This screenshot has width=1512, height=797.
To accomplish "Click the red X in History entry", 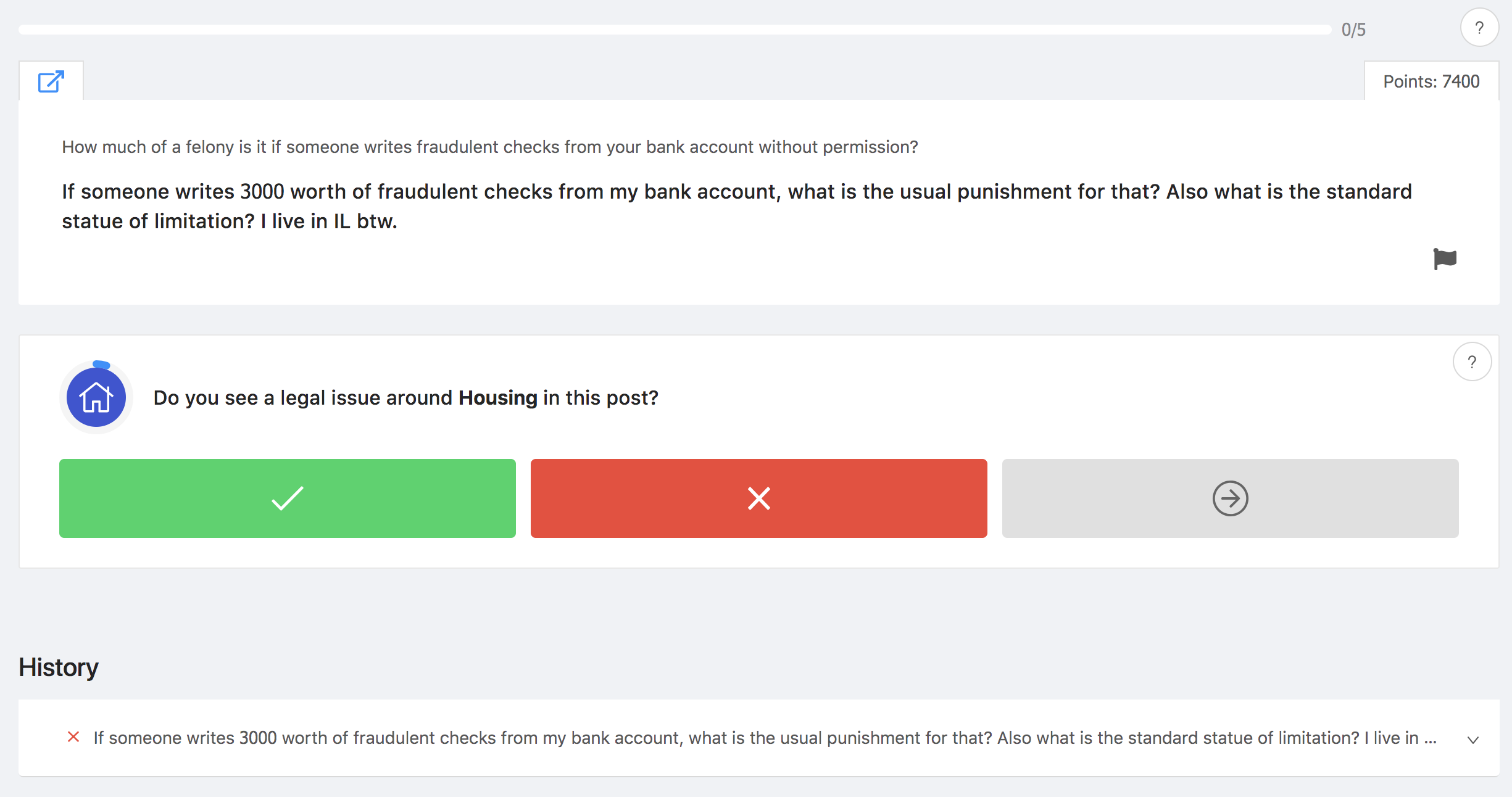I will coord(73,737).
